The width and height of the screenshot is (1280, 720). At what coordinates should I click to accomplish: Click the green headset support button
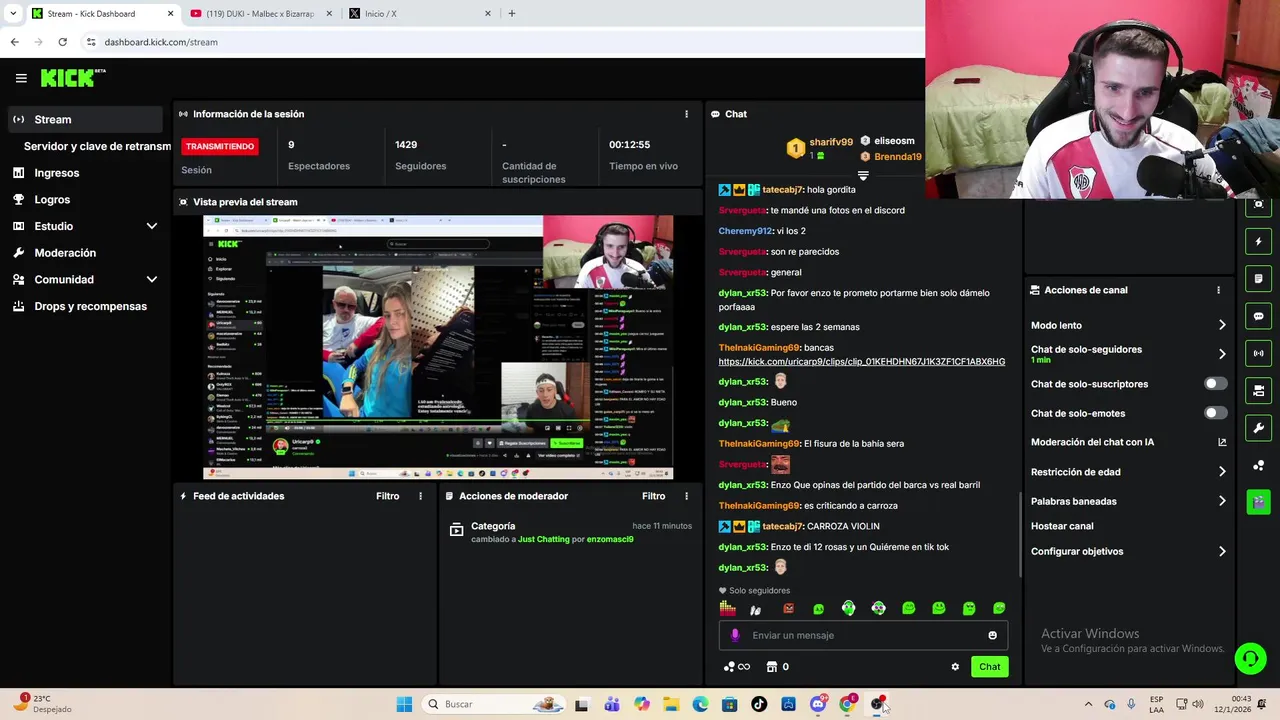pyautogui.click(x=1250, y=658)
